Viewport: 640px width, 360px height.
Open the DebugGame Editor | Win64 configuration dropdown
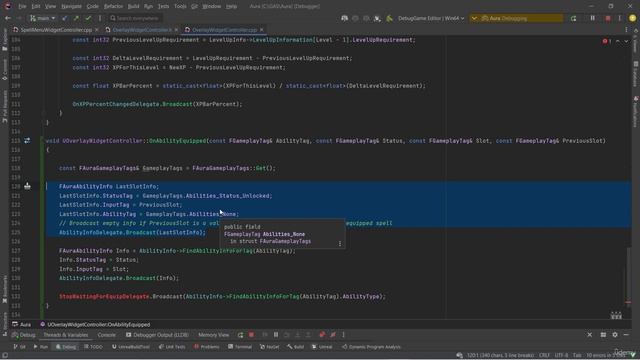(431, 18)
